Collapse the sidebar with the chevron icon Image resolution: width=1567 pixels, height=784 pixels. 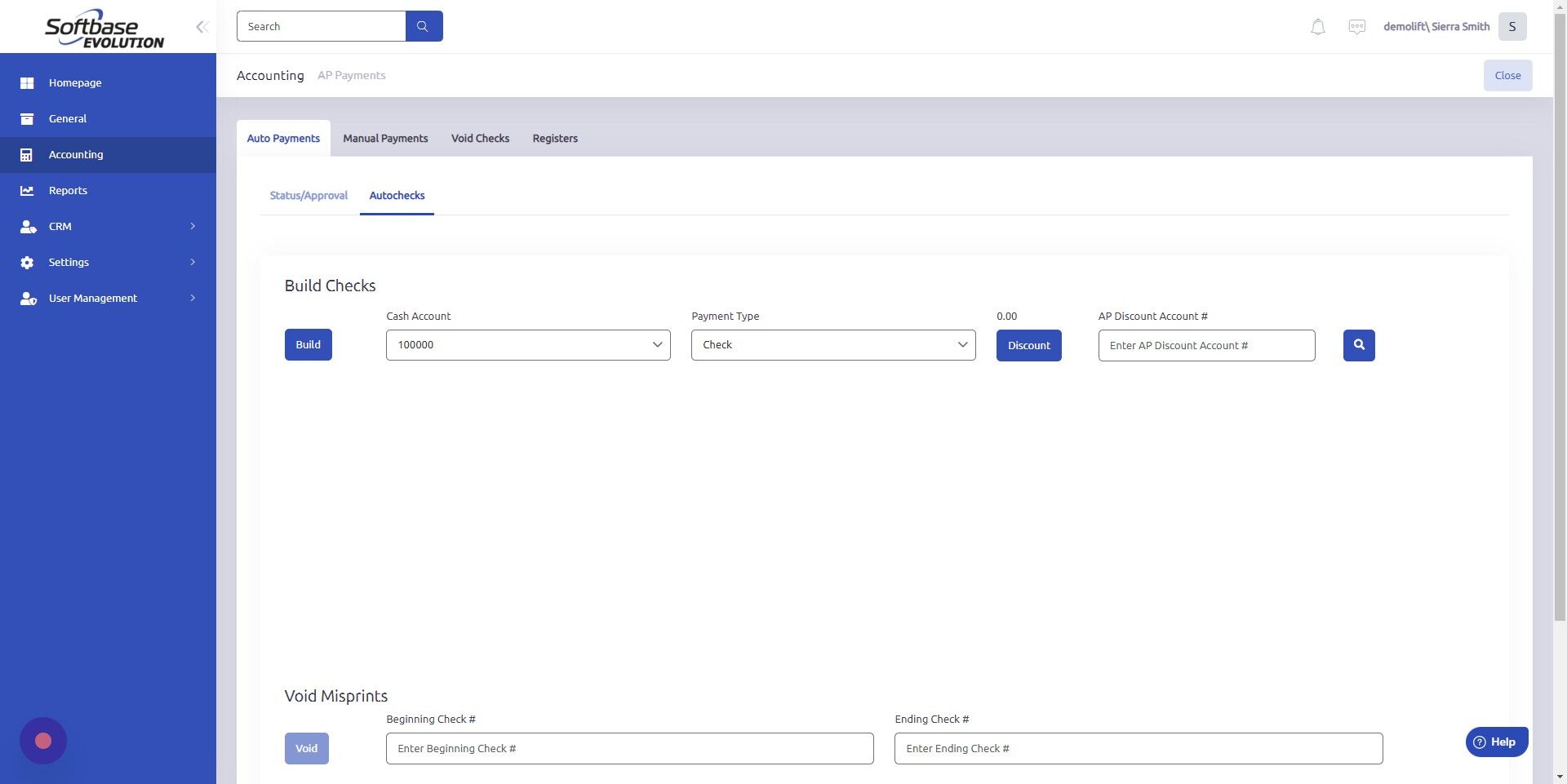click(202, 26)
